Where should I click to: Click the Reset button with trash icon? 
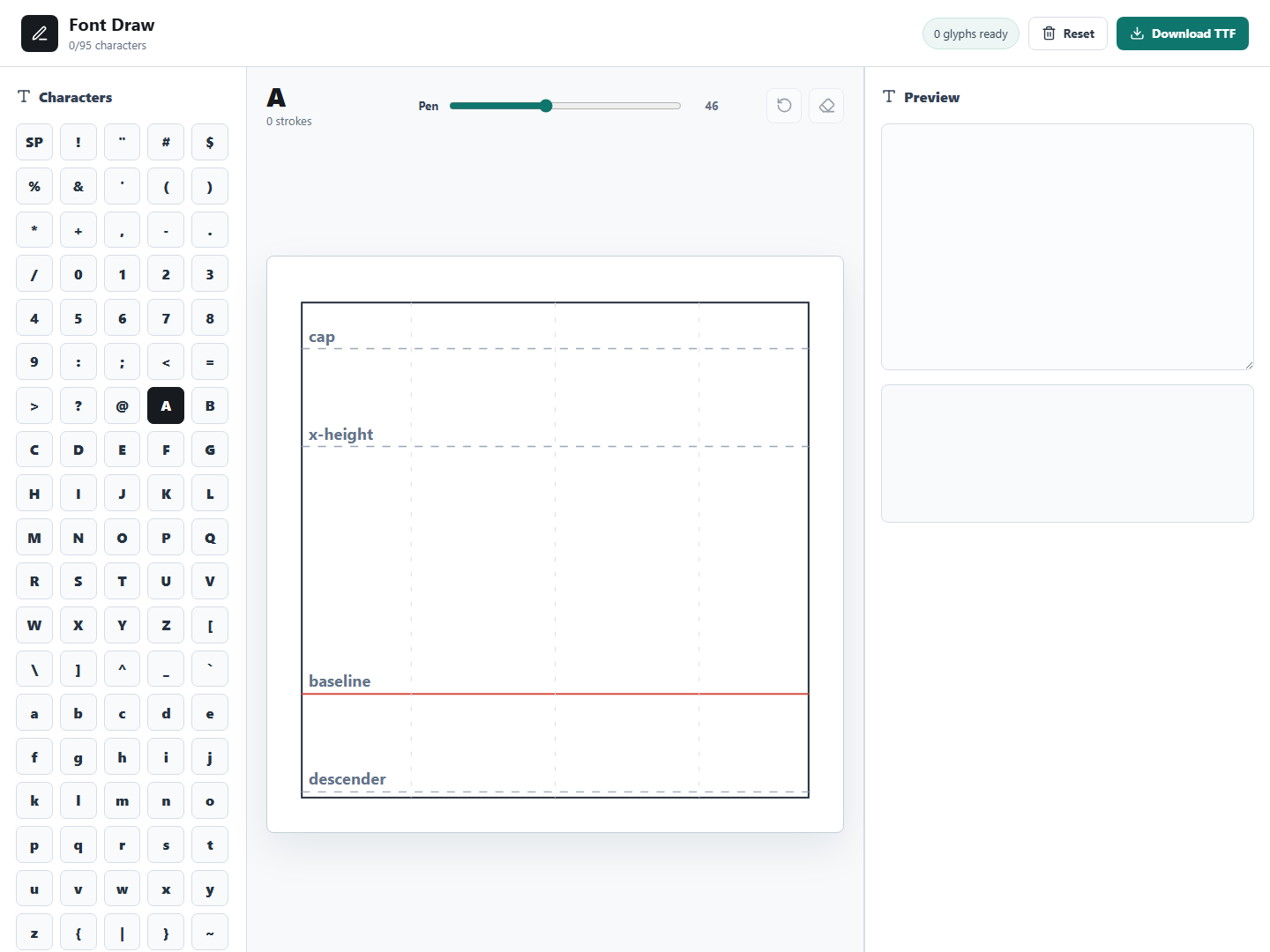(1068, 33)
